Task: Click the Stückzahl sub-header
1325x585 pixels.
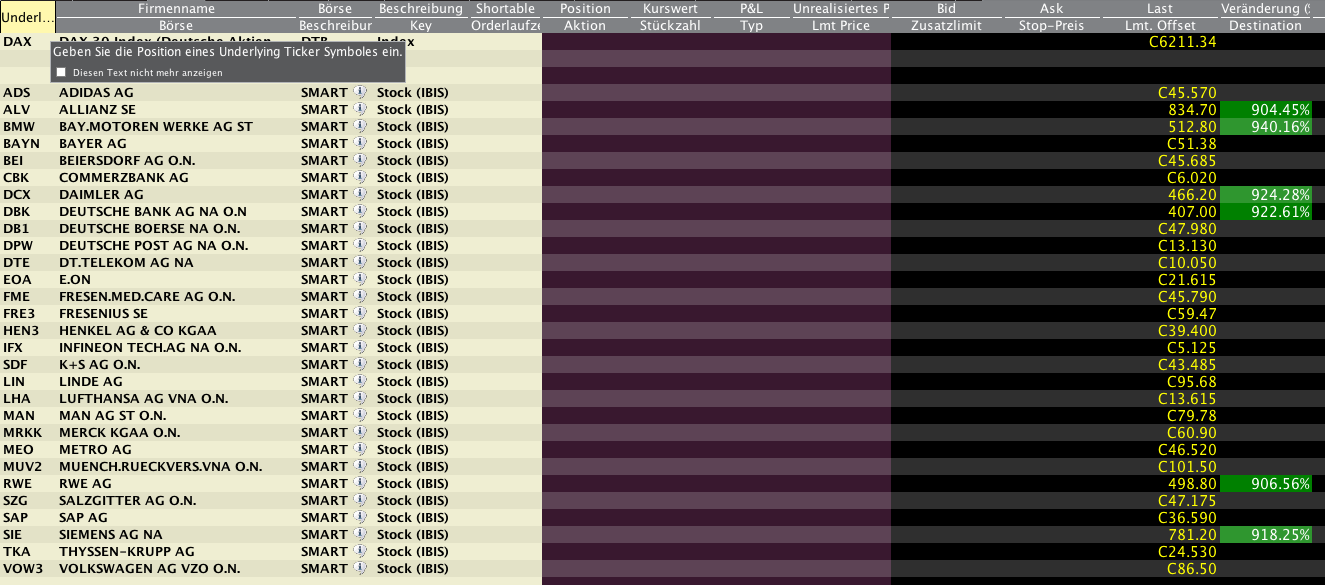Action: [670, 25]
